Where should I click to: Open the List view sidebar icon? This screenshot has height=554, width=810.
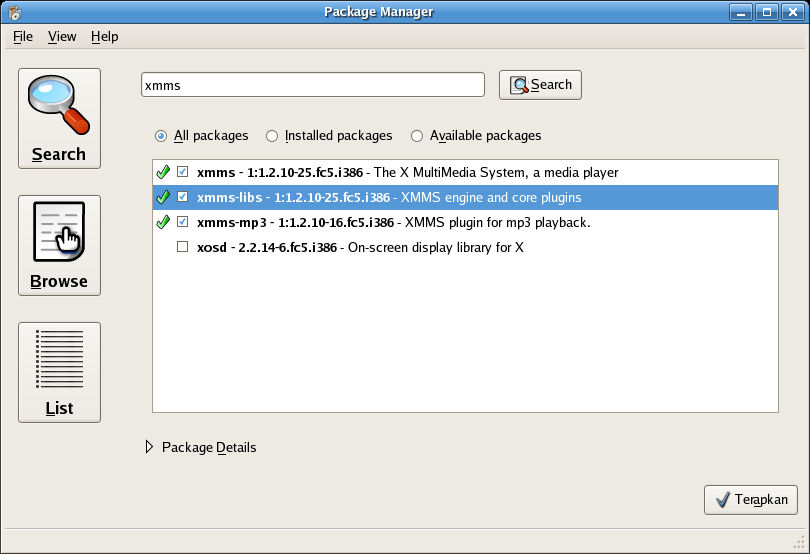[59, 373]
